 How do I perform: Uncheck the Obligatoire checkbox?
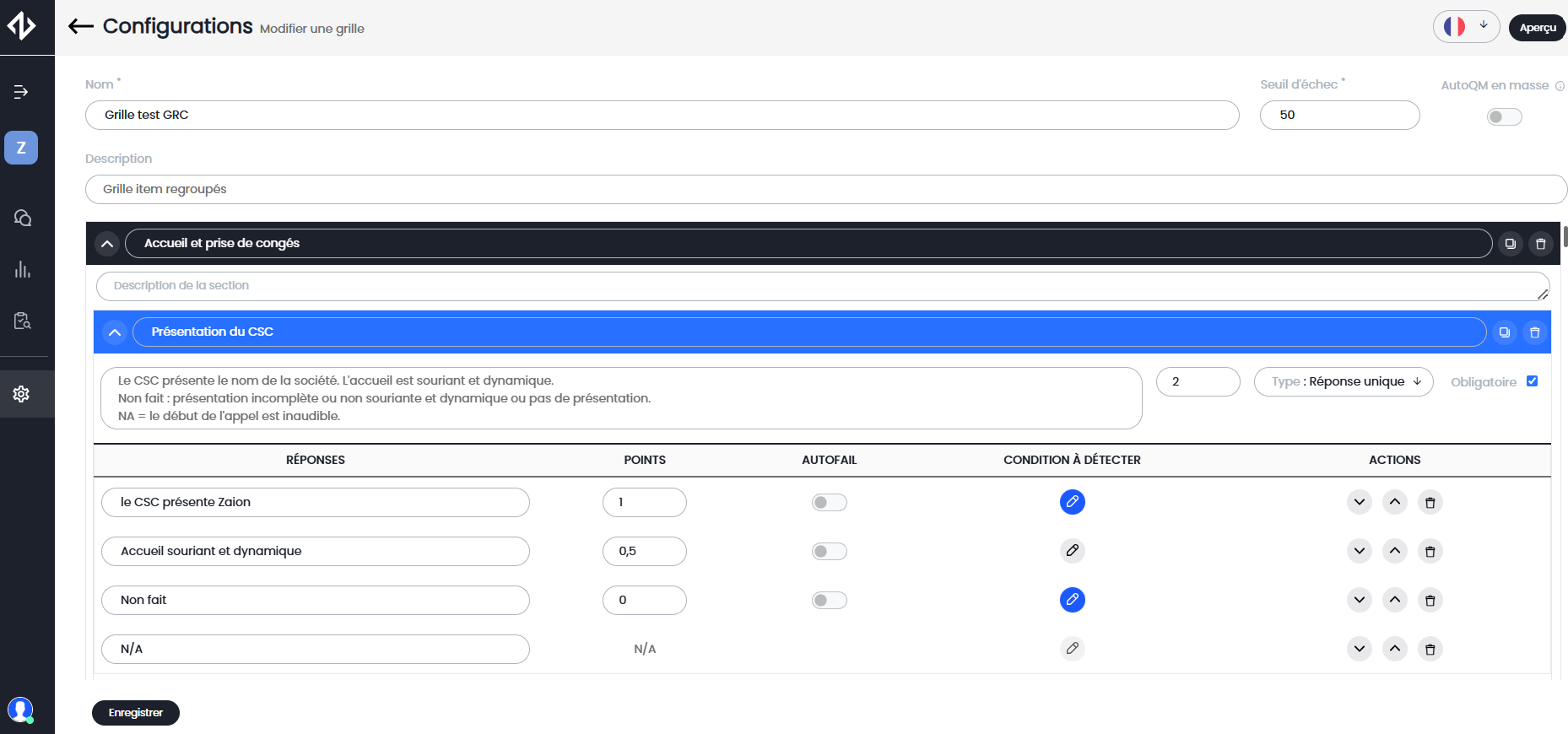coord(1532,381)
